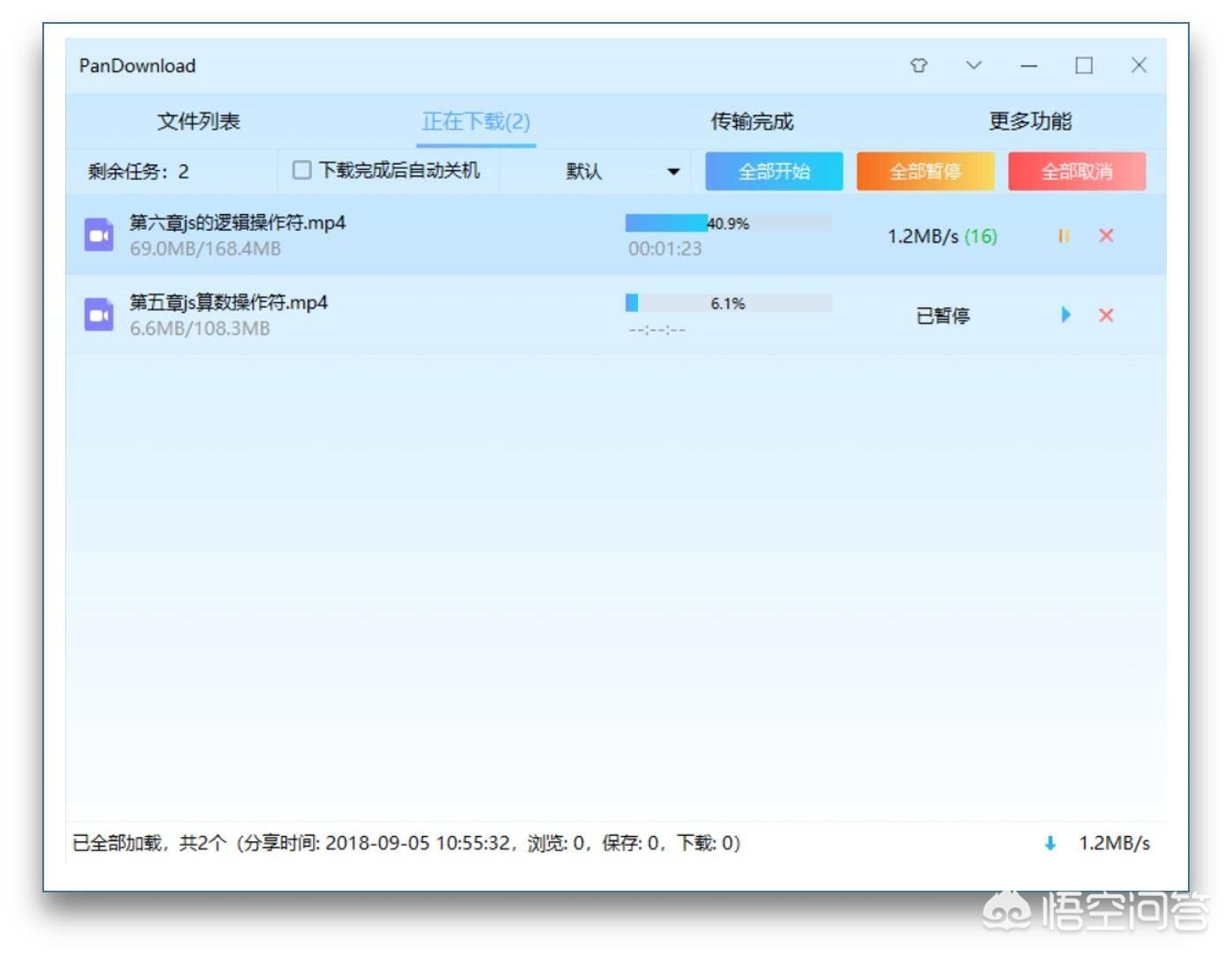
Task: Click video file icon for 第六章js的逻辑操作符.mp4
Action: [99, 235]
